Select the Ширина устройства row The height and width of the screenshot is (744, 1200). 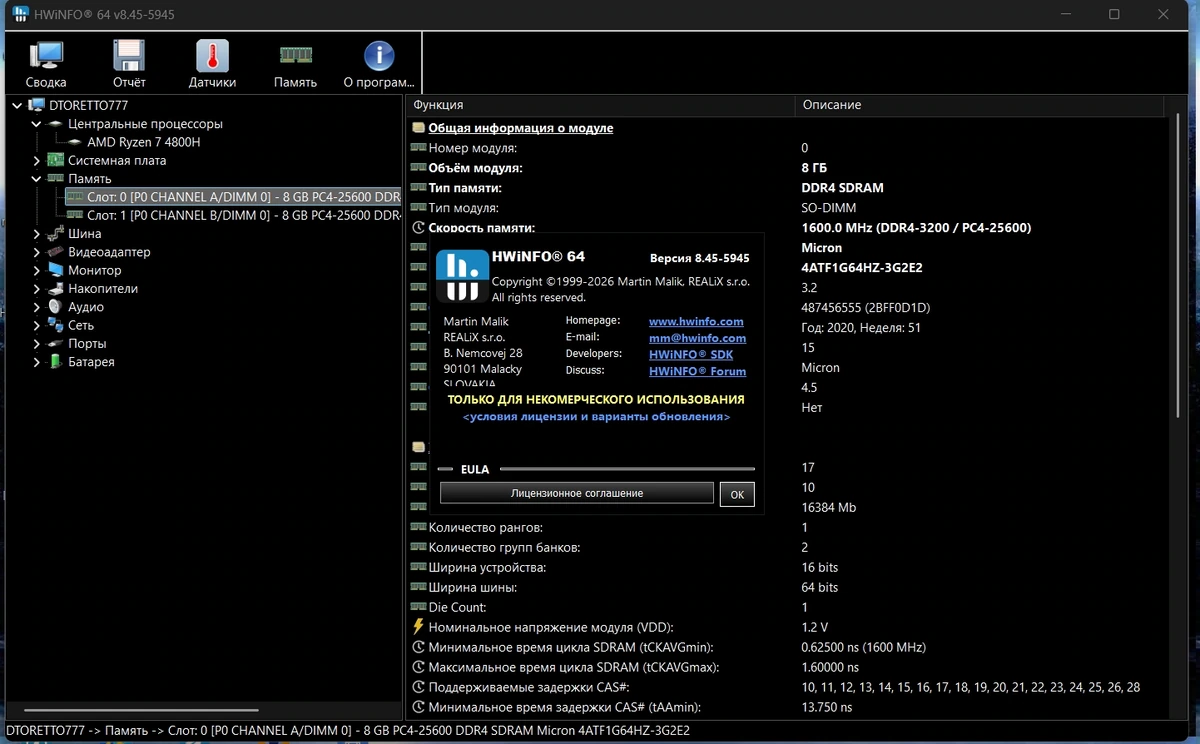pyautogui.click(x=787, y=567)
